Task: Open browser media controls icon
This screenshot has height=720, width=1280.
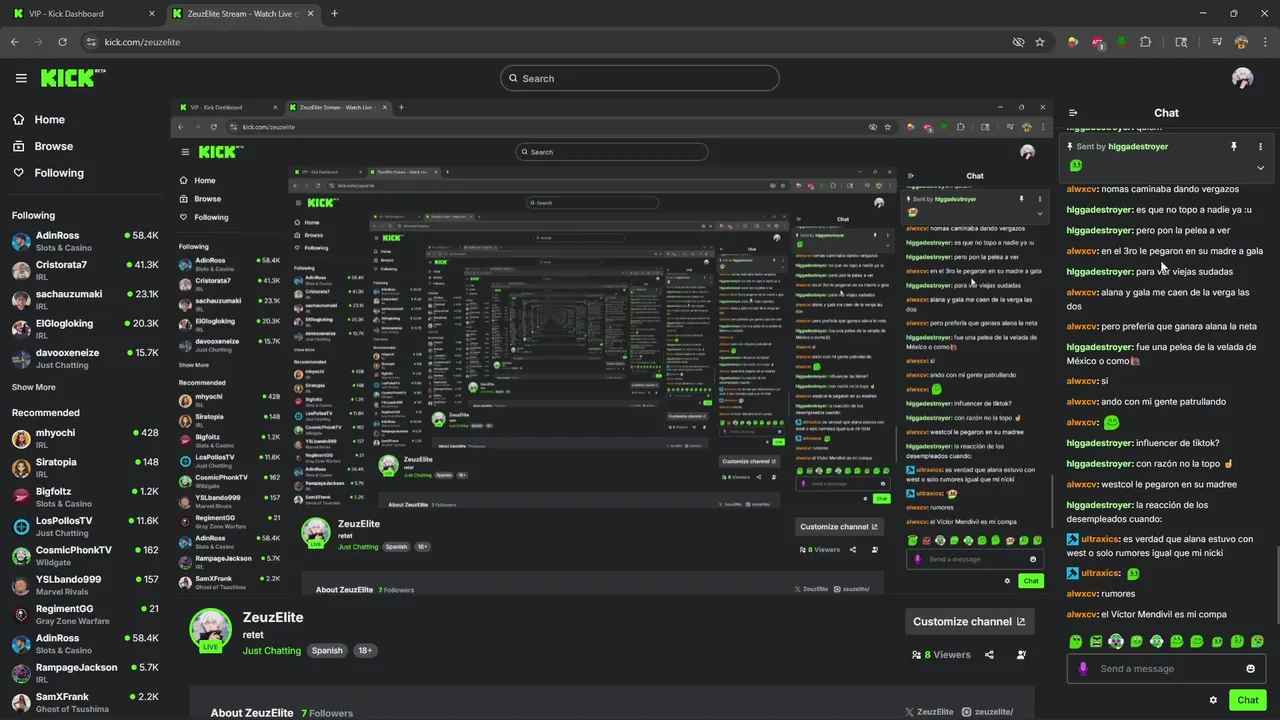Action: pos(1217,42)
